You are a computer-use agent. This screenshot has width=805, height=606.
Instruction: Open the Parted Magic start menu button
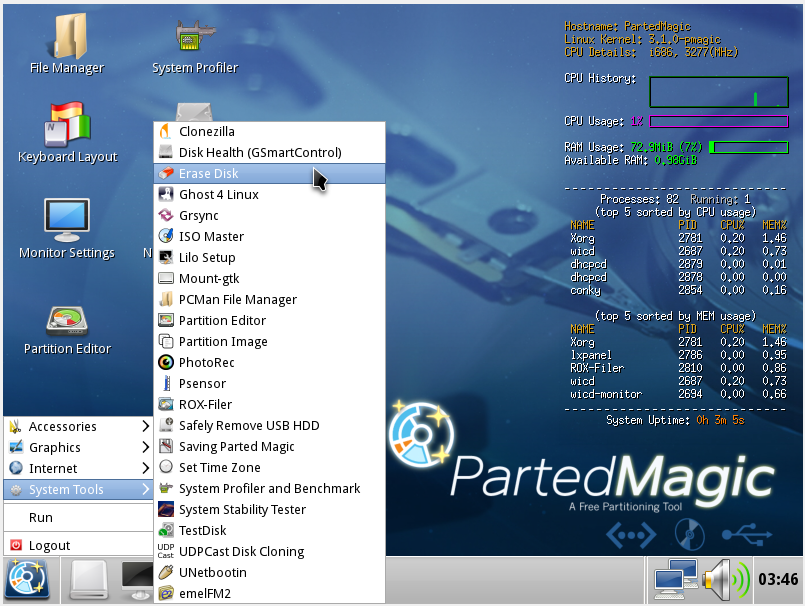coord(28,580)
